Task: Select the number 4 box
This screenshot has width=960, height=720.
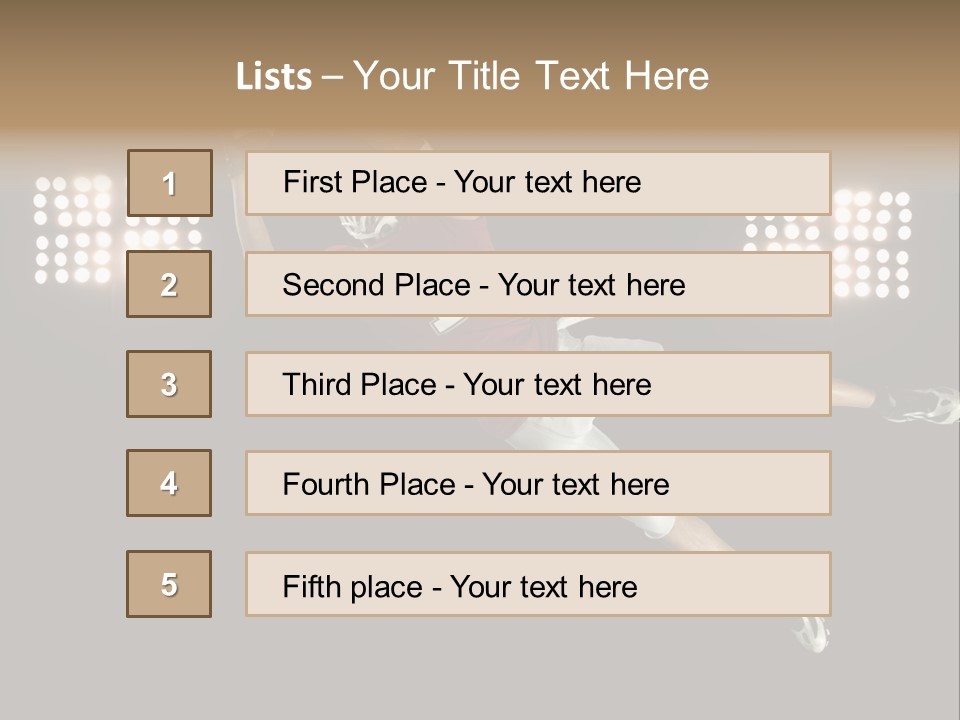Action: 169,483
